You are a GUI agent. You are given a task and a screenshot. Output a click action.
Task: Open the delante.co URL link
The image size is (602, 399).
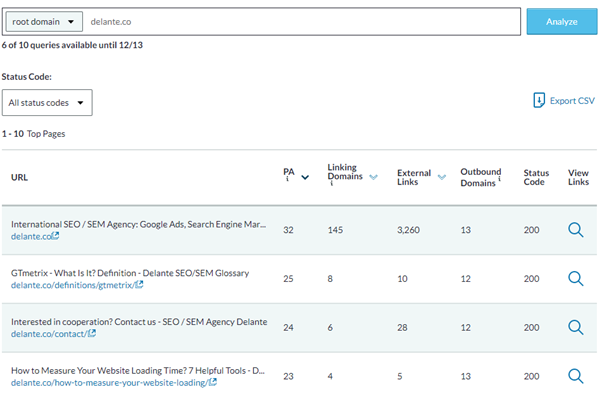tap(31, 236)
